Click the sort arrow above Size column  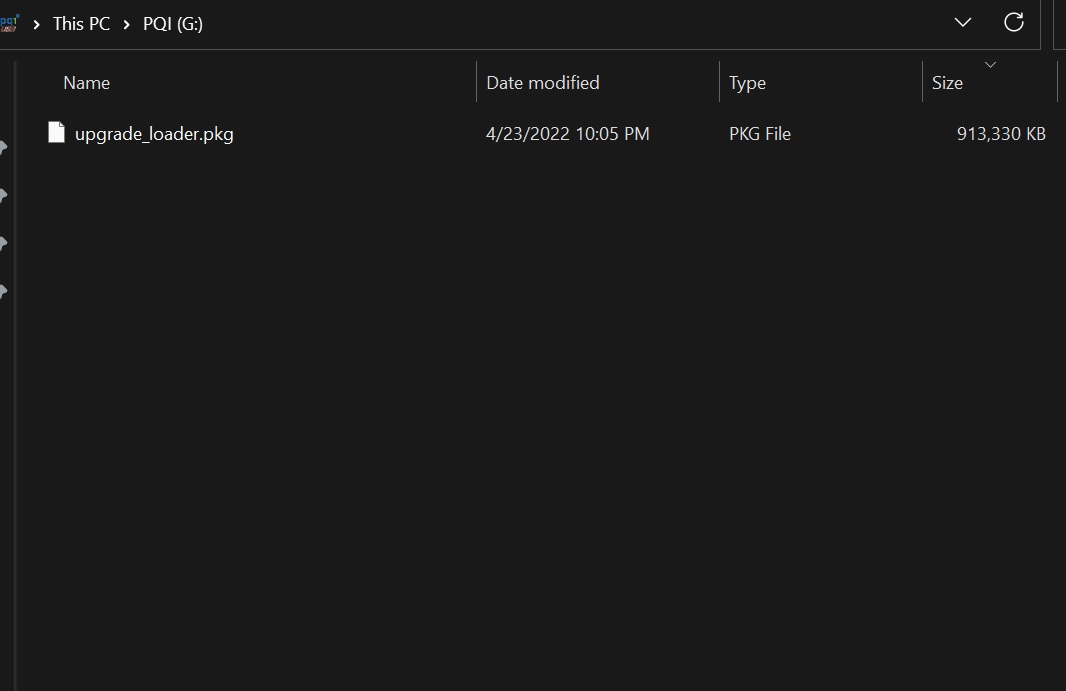tap(990, 65)
